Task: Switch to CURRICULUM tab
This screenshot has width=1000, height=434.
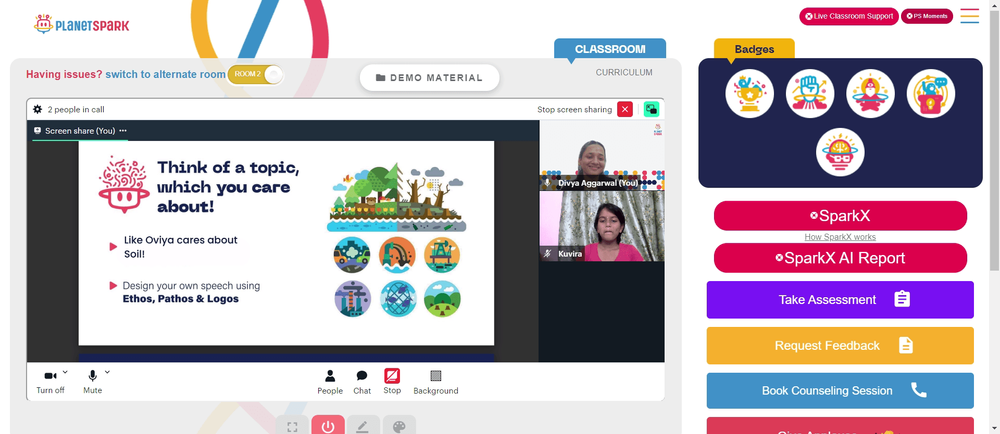Action: click(x=624, y=73)
